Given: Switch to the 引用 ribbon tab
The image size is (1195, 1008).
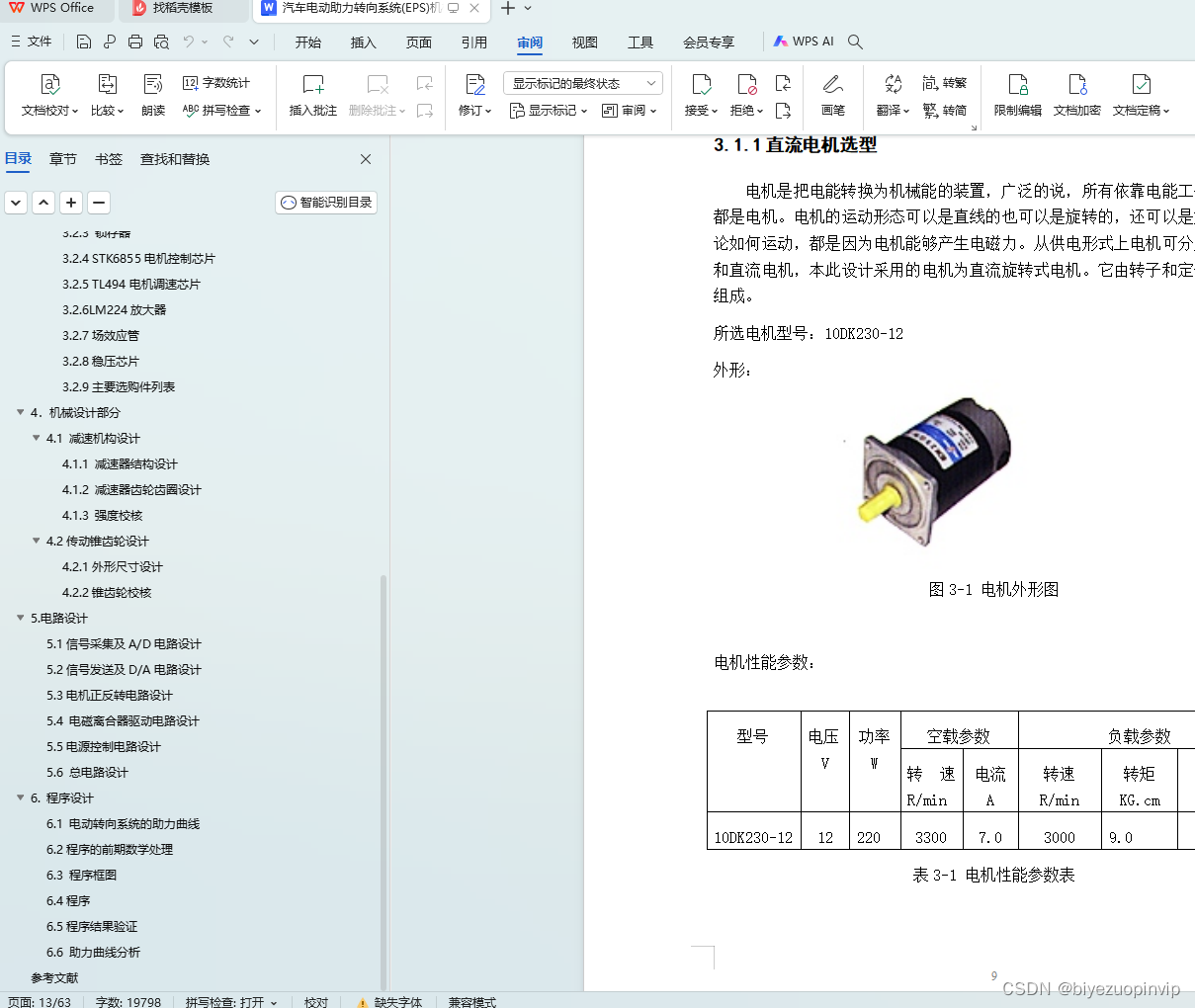Looking at the screenshot, I should coord(474,42).
